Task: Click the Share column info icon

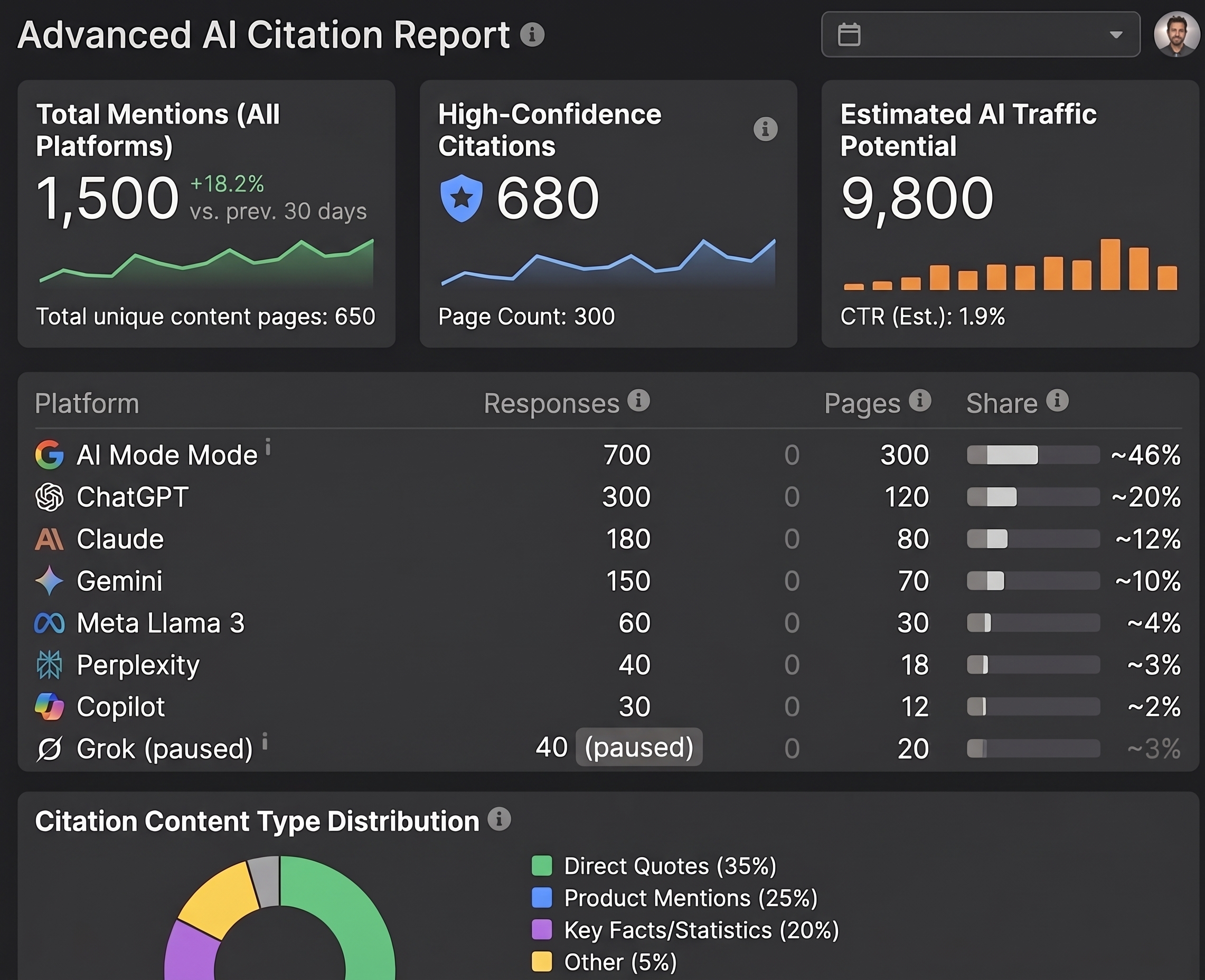Action: [x=1057, y=400]
